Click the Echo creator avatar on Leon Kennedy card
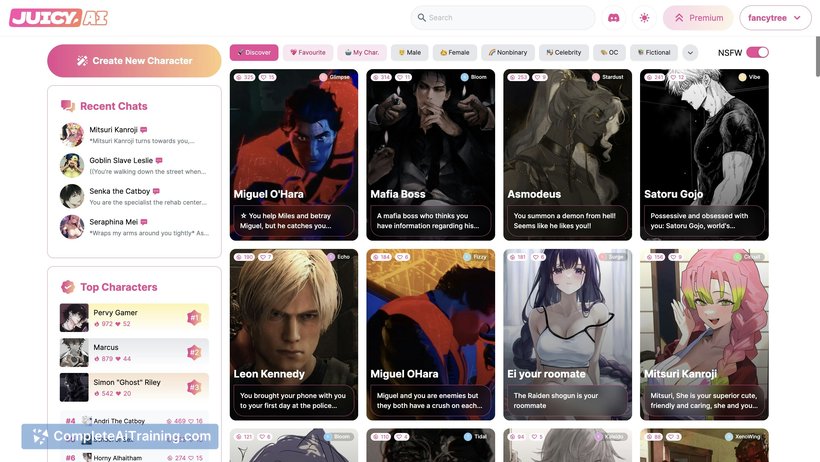 (x=331, y=257)
